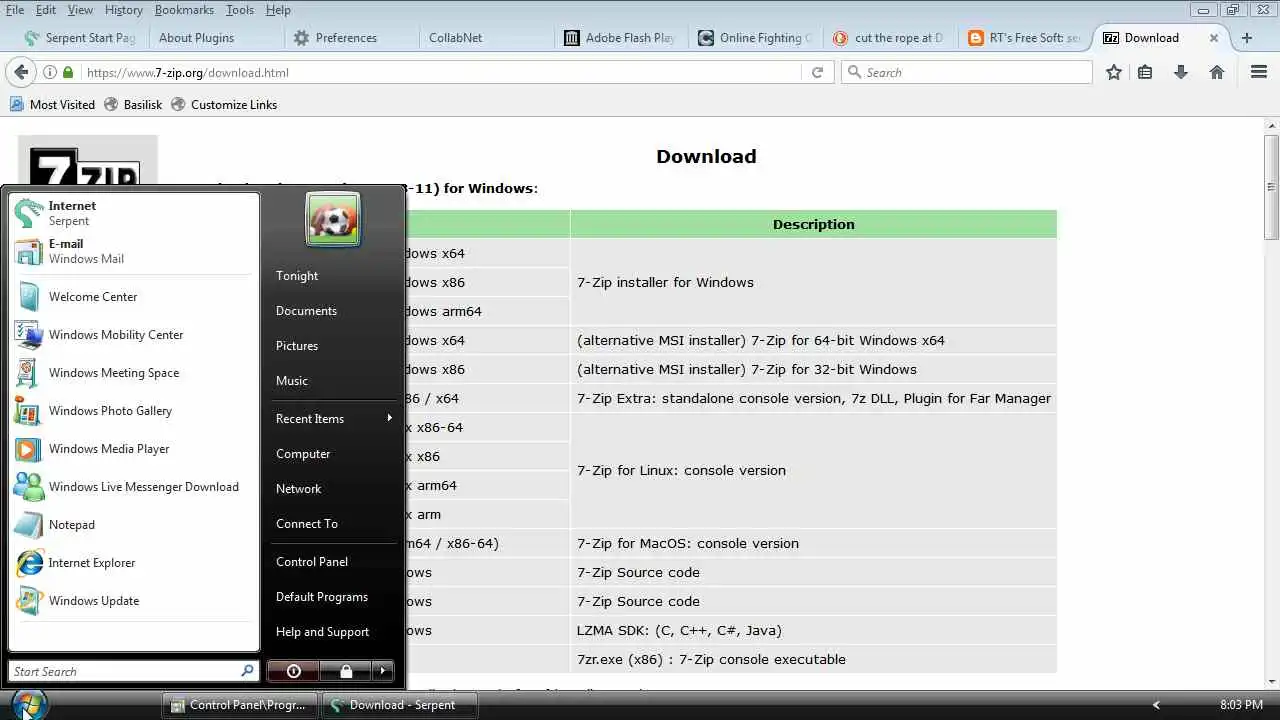Viewport: 1280px width, 720px height.
Task: Click the Start menu power button
Action: click(293, 671)
